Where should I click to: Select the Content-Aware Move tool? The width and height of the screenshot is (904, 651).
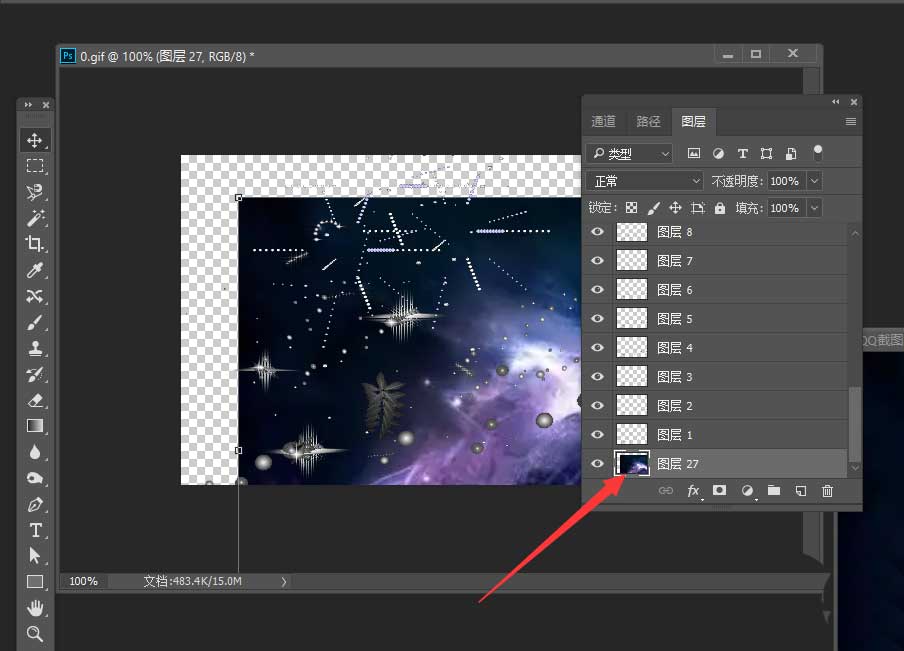click(35, 296)
